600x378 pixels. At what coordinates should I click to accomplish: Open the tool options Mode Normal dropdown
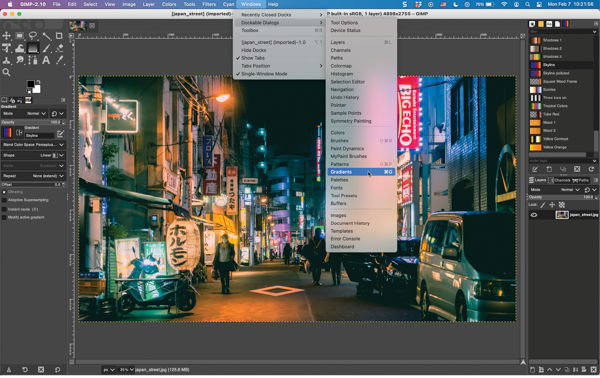click(25, 114)
